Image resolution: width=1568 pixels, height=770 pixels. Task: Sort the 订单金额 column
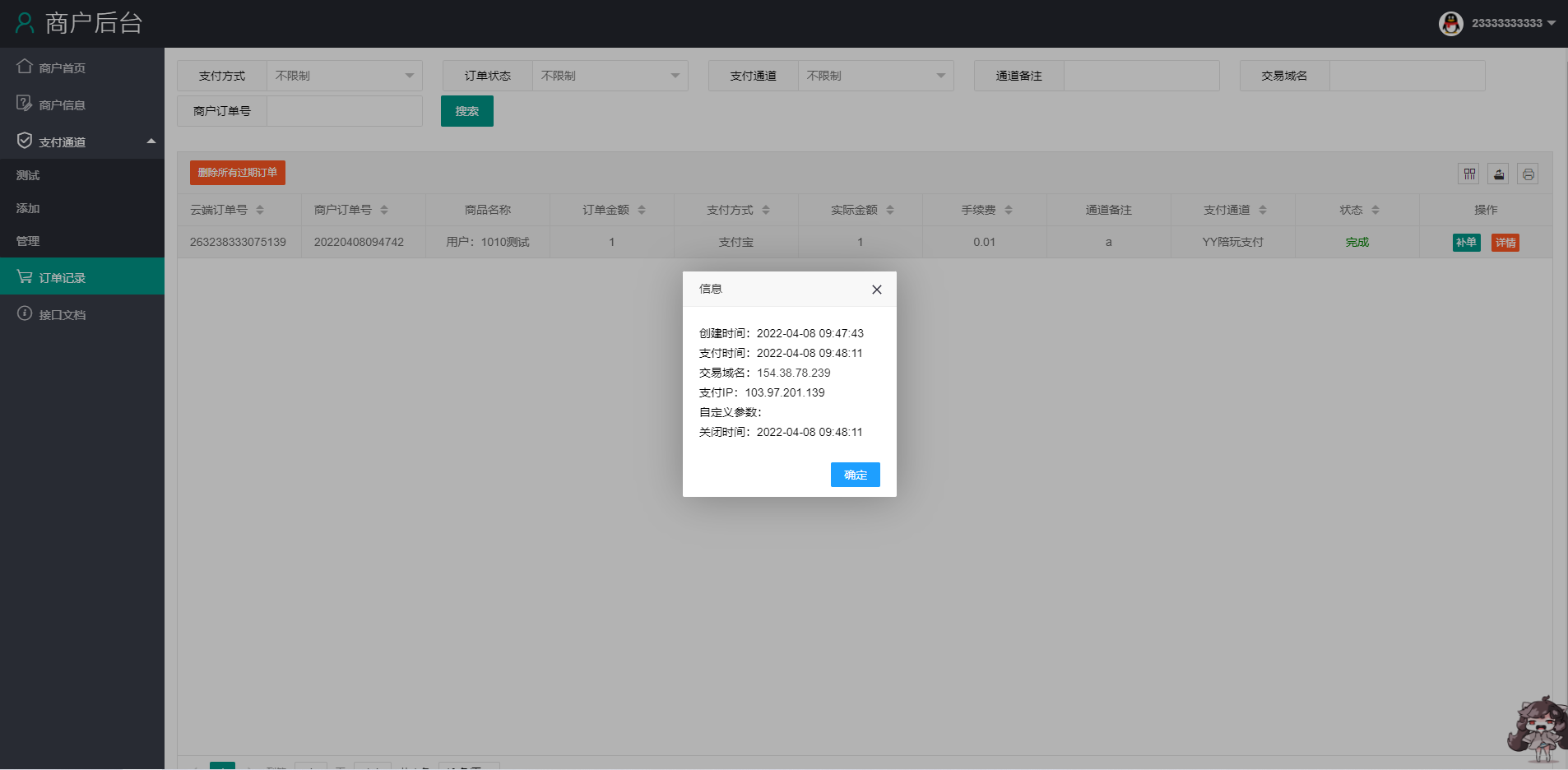coord(642,210)
